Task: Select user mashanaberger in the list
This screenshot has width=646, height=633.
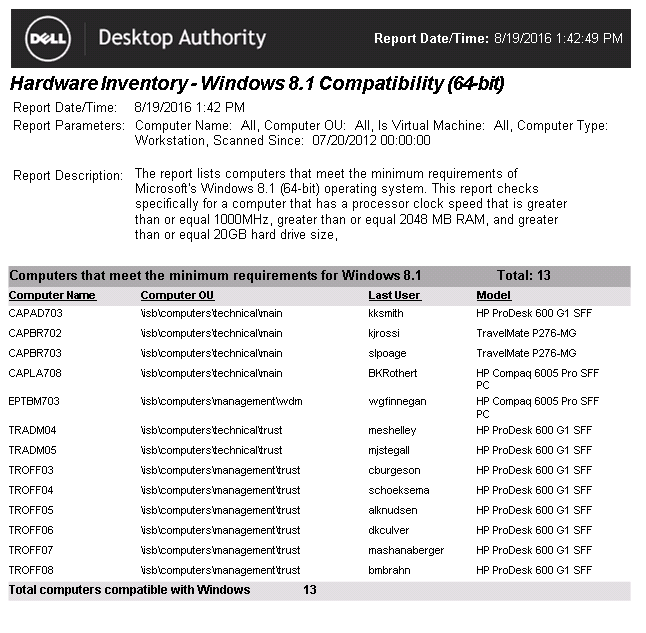Action: 404,551
